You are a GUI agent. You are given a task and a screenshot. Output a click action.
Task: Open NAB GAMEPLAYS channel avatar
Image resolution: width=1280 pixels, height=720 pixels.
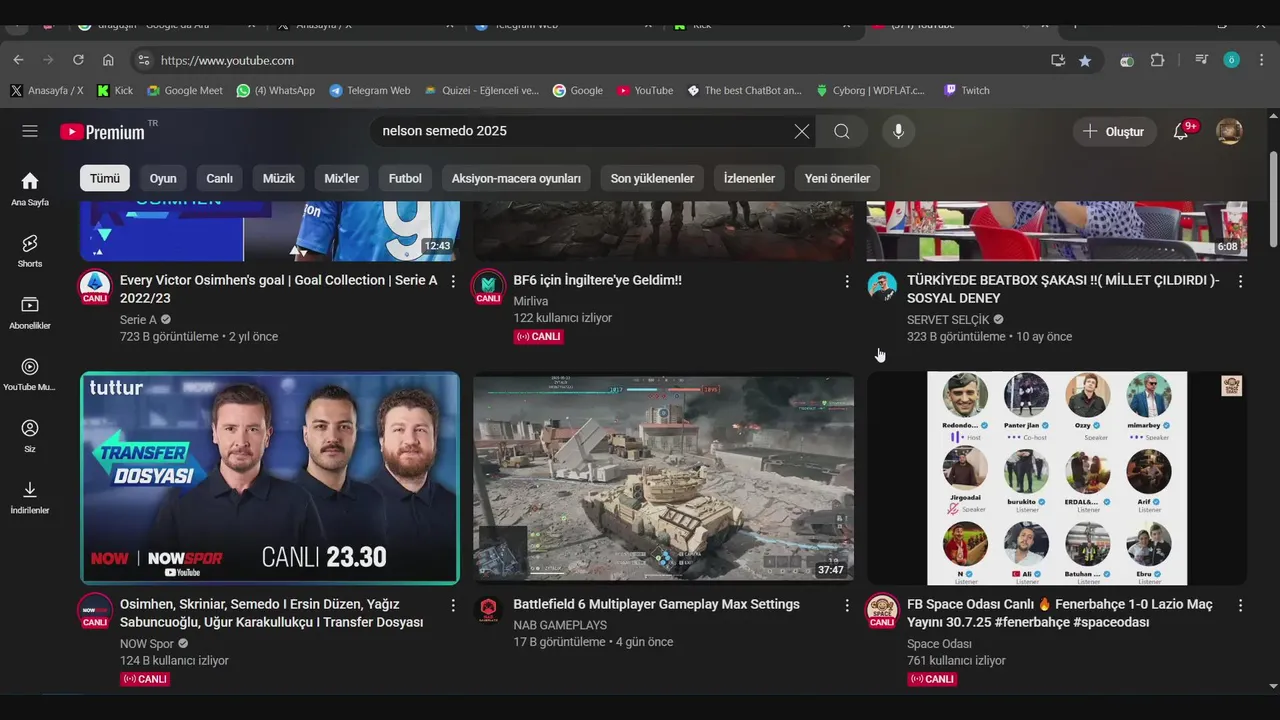click(488, 609)
